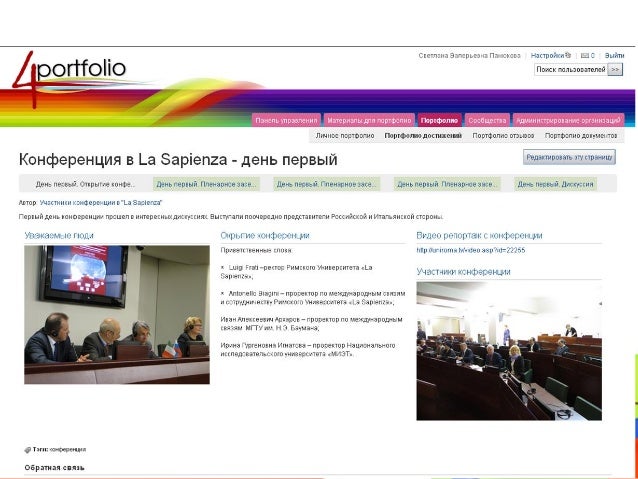Click the Приветственные слова text
Image resolution: width=638 pixels, height=479 pixels.
(256, 250)
